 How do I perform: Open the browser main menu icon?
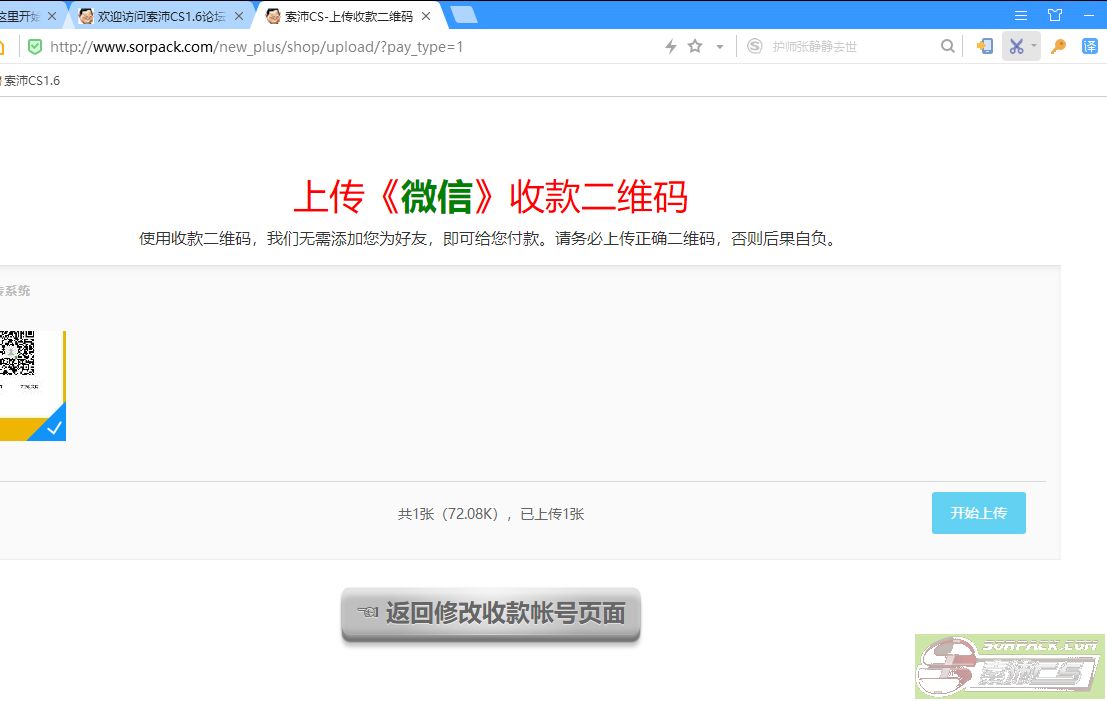coord(1021,15)
